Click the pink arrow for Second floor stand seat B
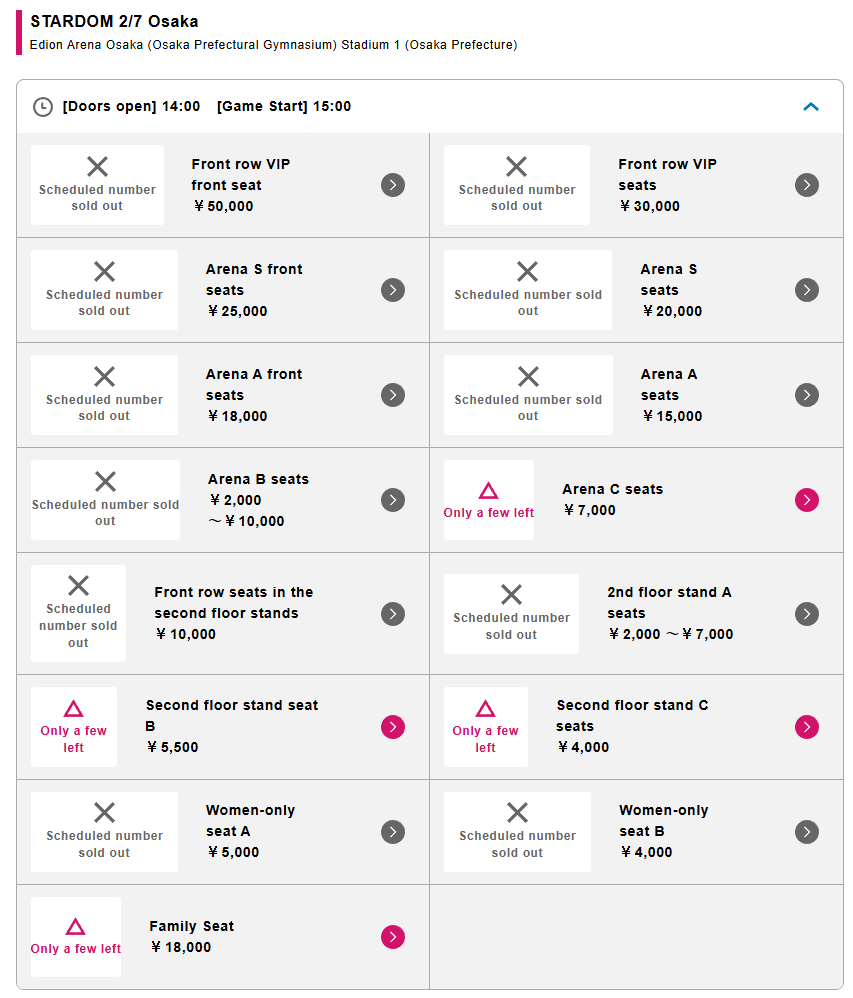853x998 pixels. click(x=393, y=727)
